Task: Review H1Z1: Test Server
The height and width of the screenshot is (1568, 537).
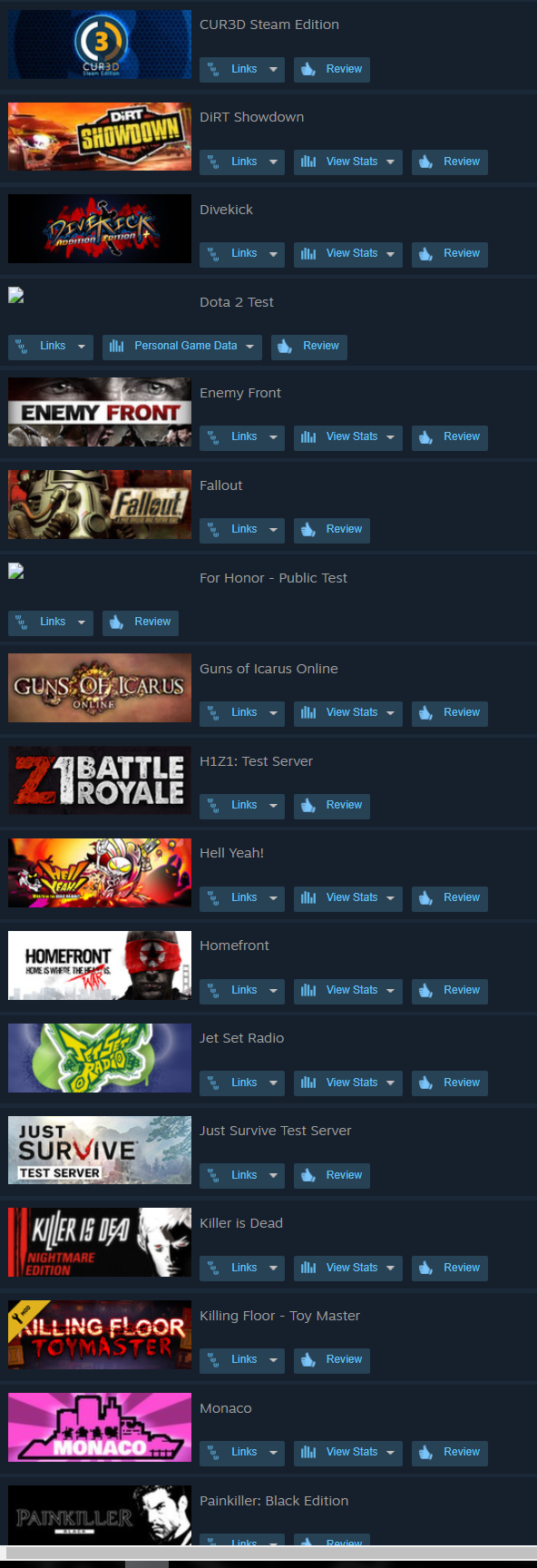Action: [332, 806]
